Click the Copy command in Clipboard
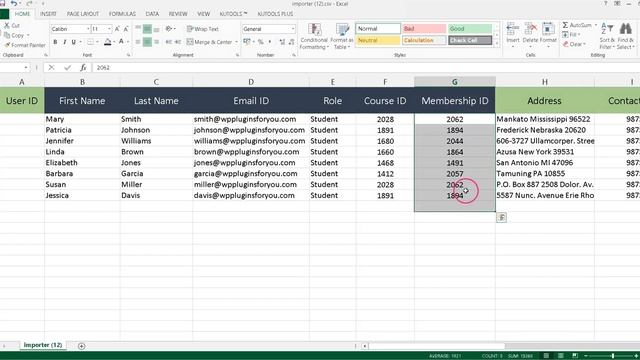Viewport: 640px width, 360px height. coord(14,36)
